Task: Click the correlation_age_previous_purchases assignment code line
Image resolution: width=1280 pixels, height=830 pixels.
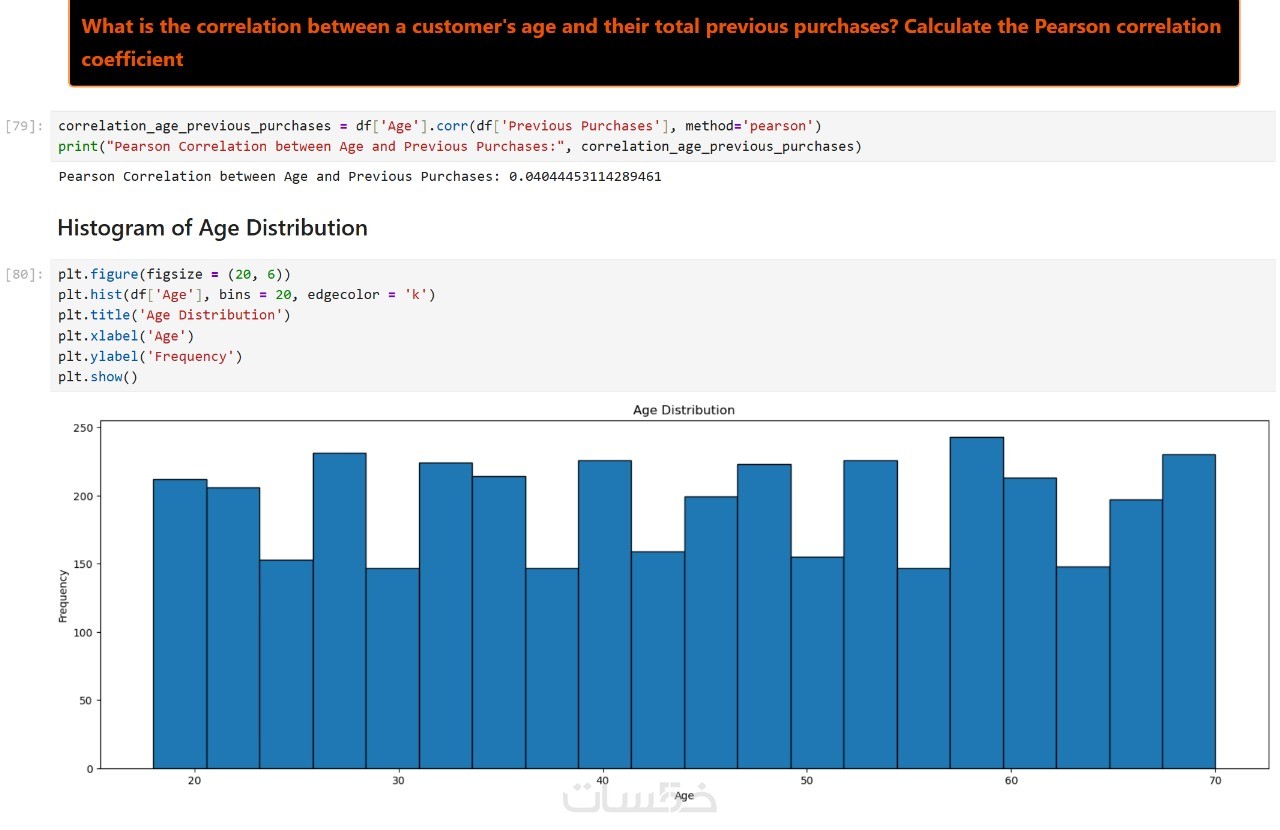Action: tap(439, 126)
